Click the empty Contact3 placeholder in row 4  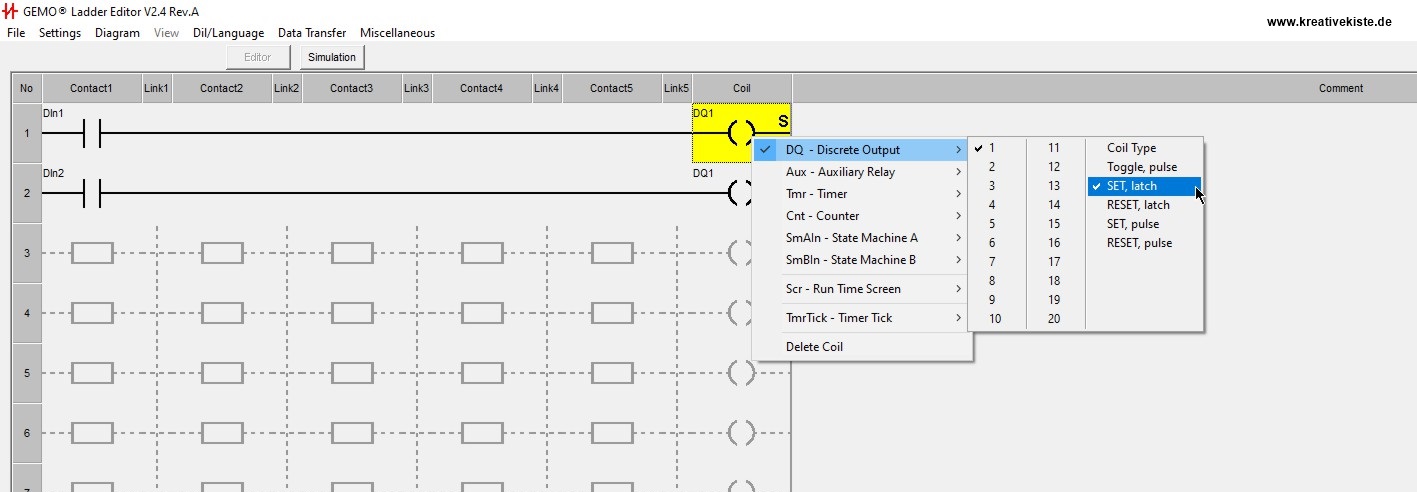click(x=352, y=313)
